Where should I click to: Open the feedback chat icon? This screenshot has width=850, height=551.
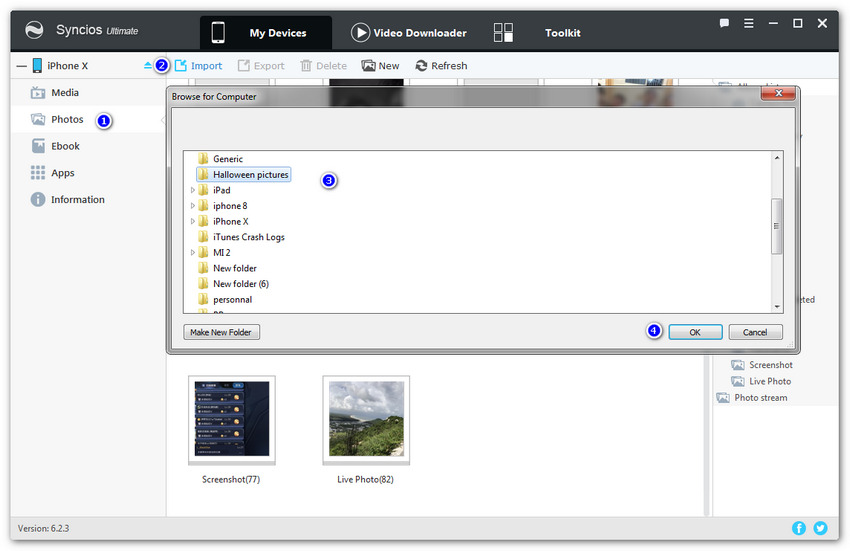coord(724,23)
